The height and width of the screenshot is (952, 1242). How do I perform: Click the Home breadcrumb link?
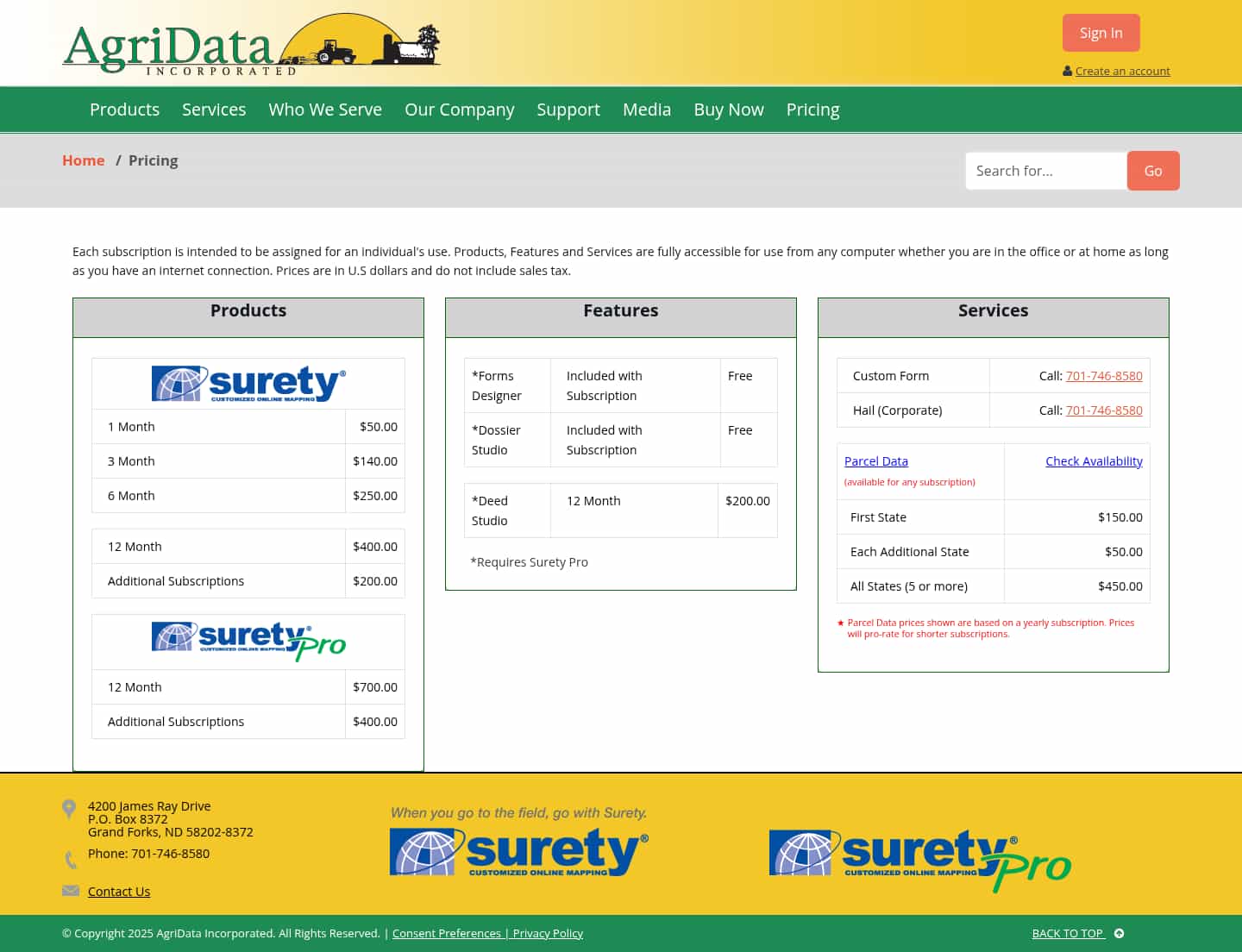(83, 160)
